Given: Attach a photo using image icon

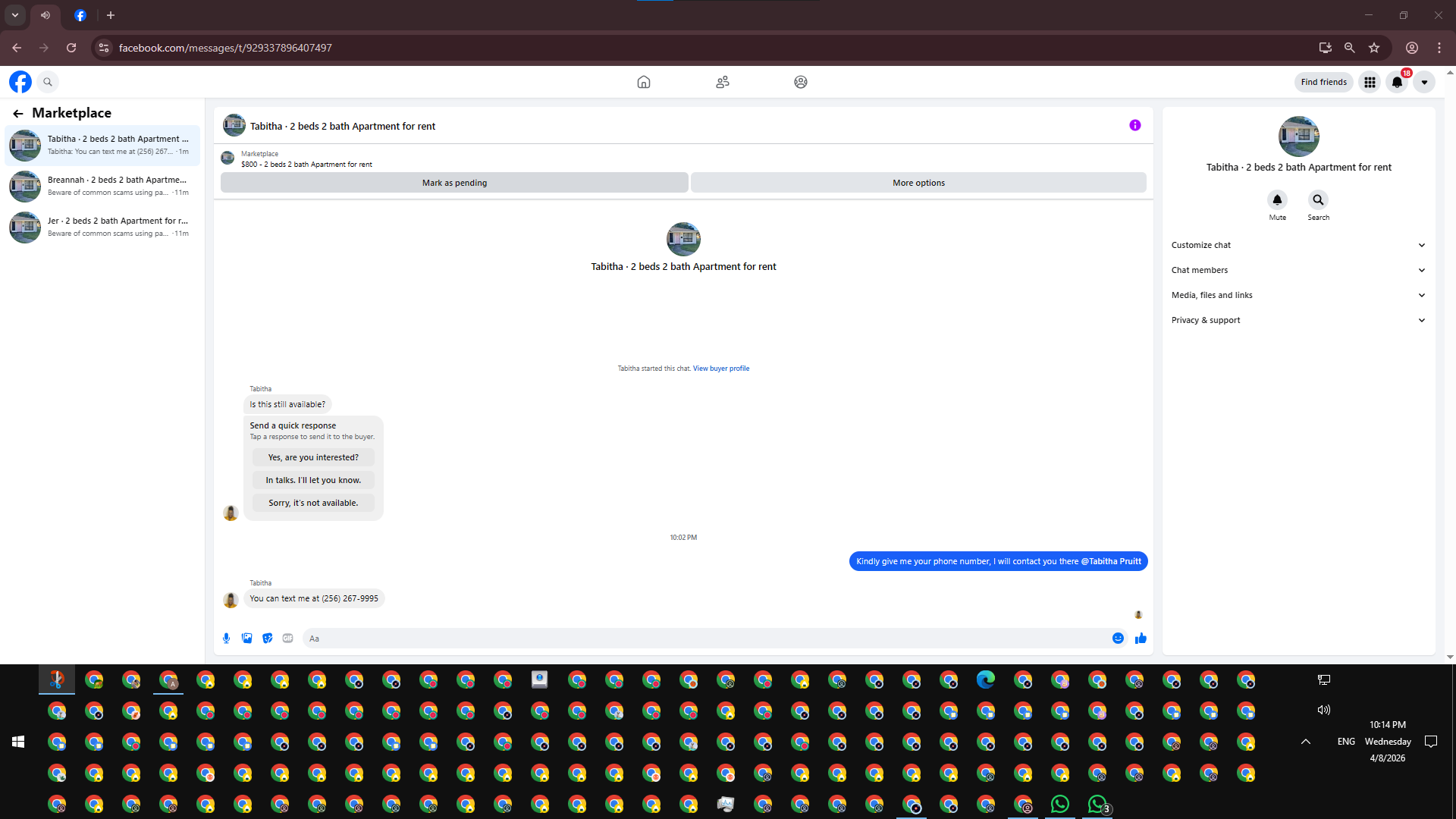Looking at the screenshot, I should click(246, 639).
